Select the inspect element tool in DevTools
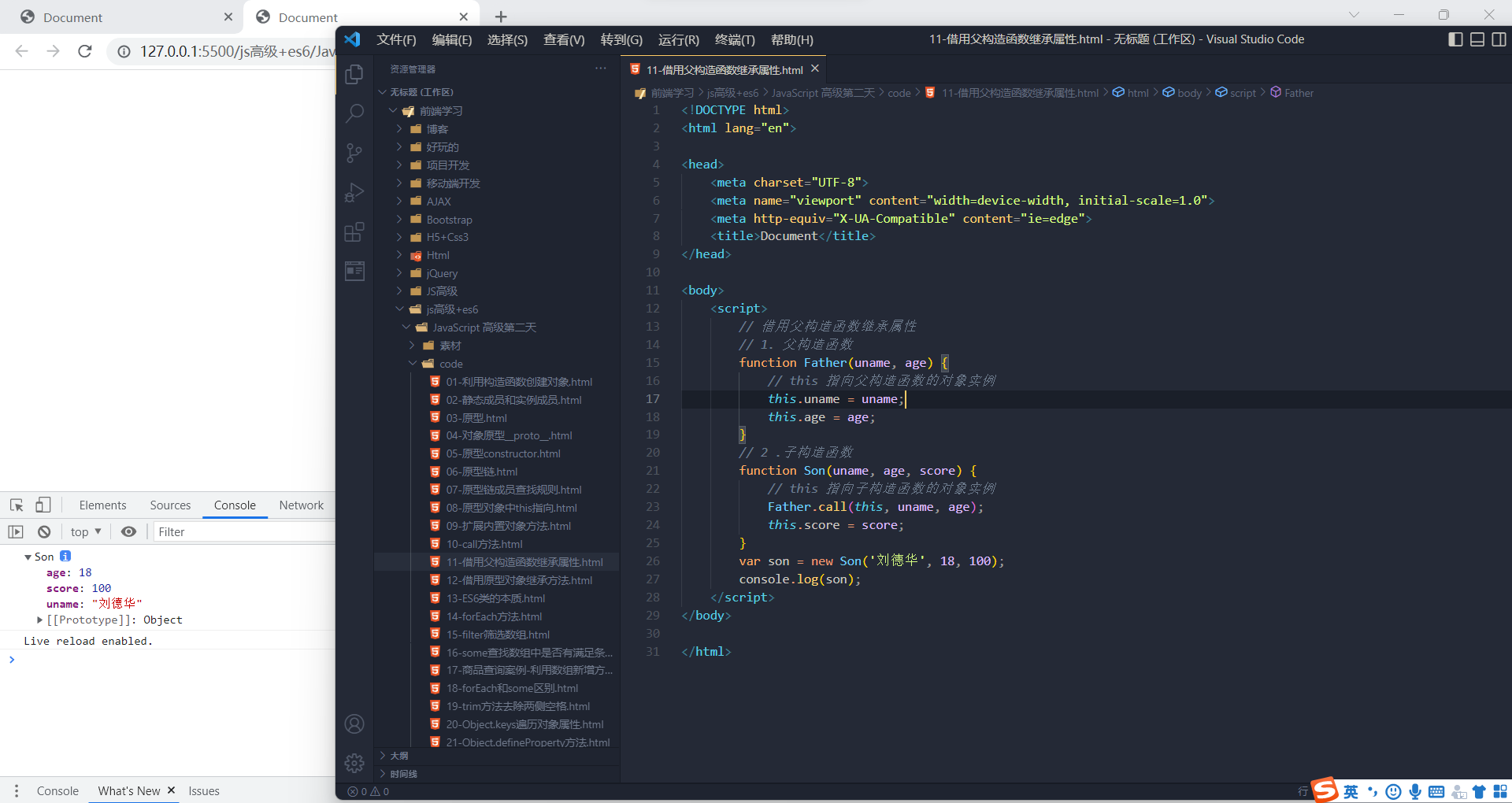The height and width of the screenshot is (803, 1512). pos(16,505)
